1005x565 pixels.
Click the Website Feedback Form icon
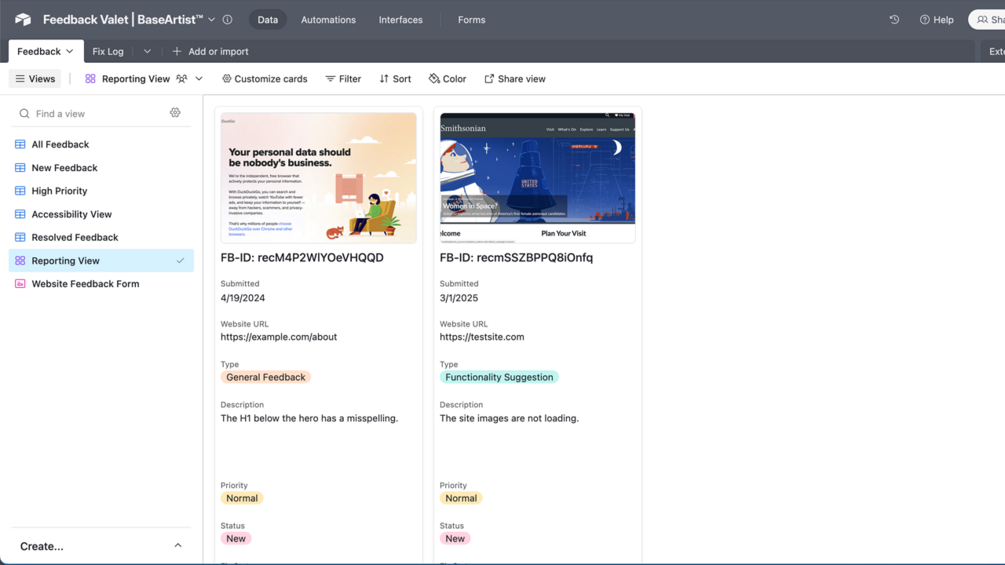[x=21, y=283]
